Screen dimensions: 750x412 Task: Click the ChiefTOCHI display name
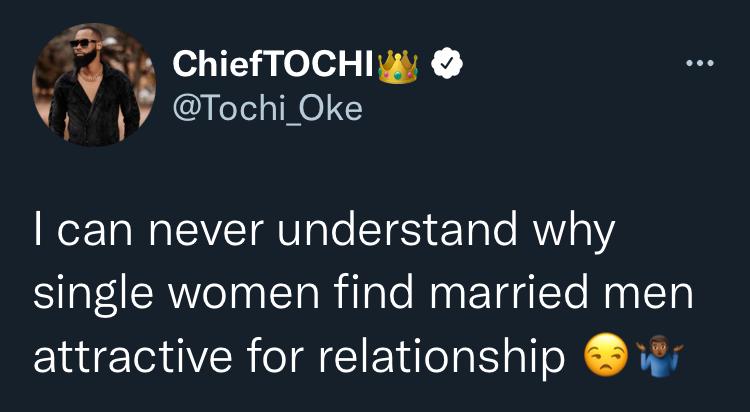click(x=274, y=65)
